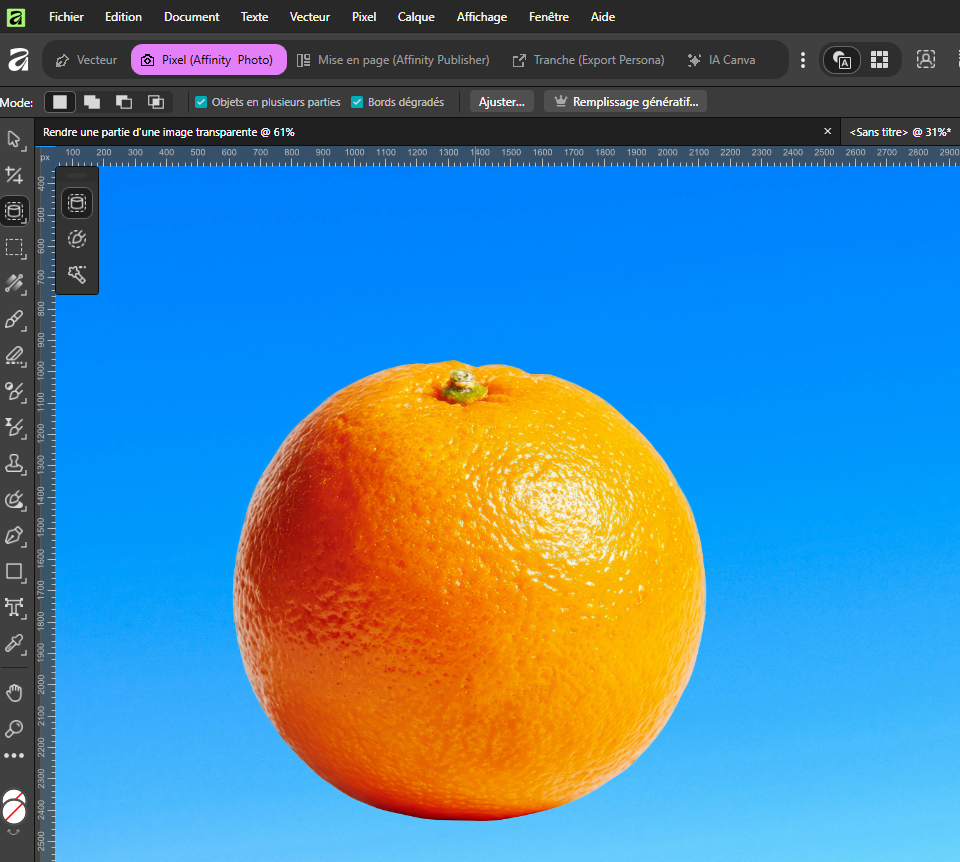This screenshot has width=960, height=862.
Task: Select the Move tool arrow
Action: tap(14, 139)
